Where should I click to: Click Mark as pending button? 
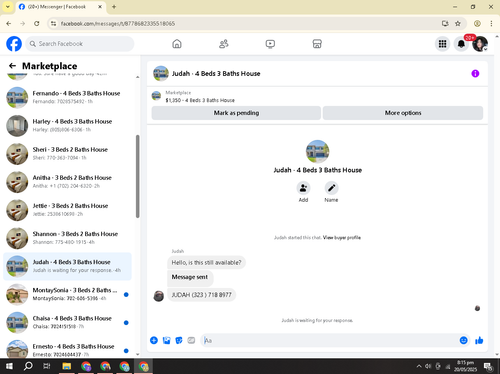pyautogui.click(x=236, y=113)
